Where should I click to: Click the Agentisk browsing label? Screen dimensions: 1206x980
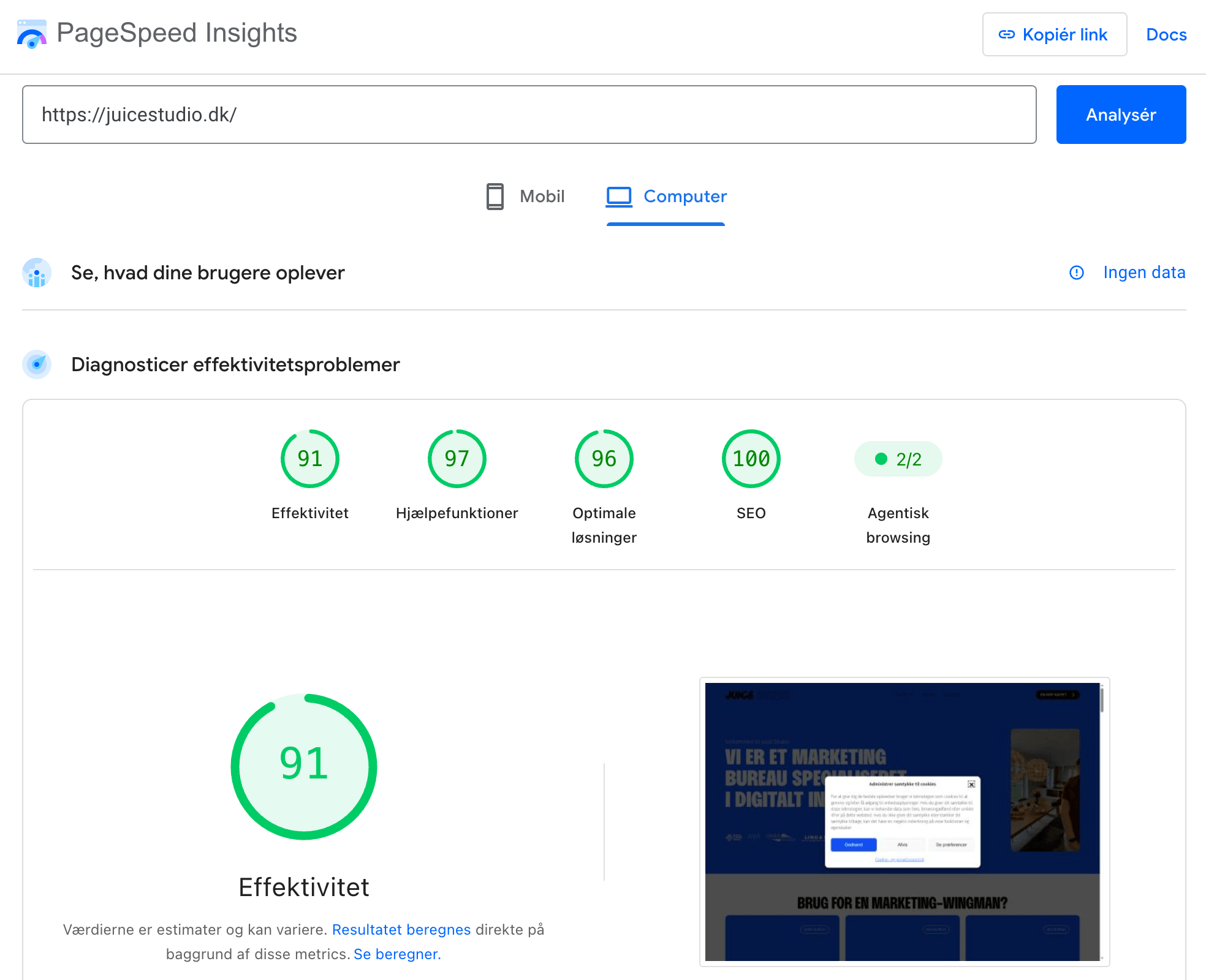(x=898, y=526)
